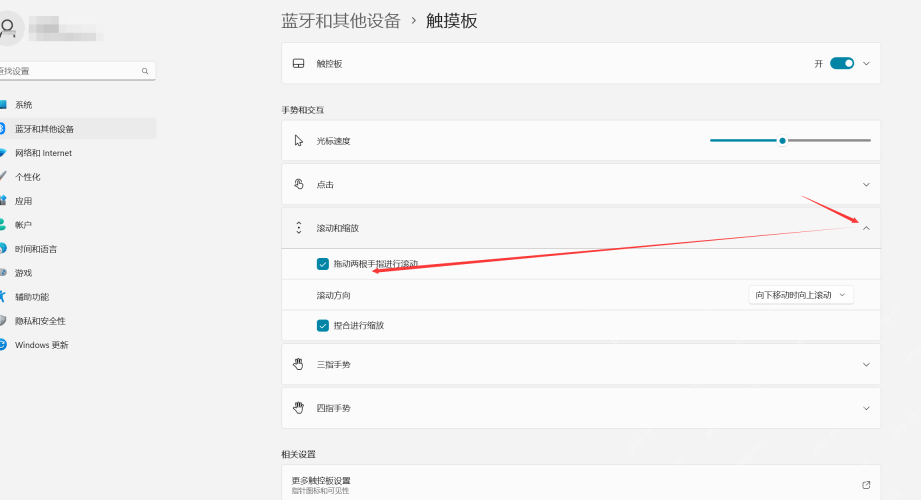Click the 三指手势 label
This screenshot has width=921, height=500.
point(333,364)
